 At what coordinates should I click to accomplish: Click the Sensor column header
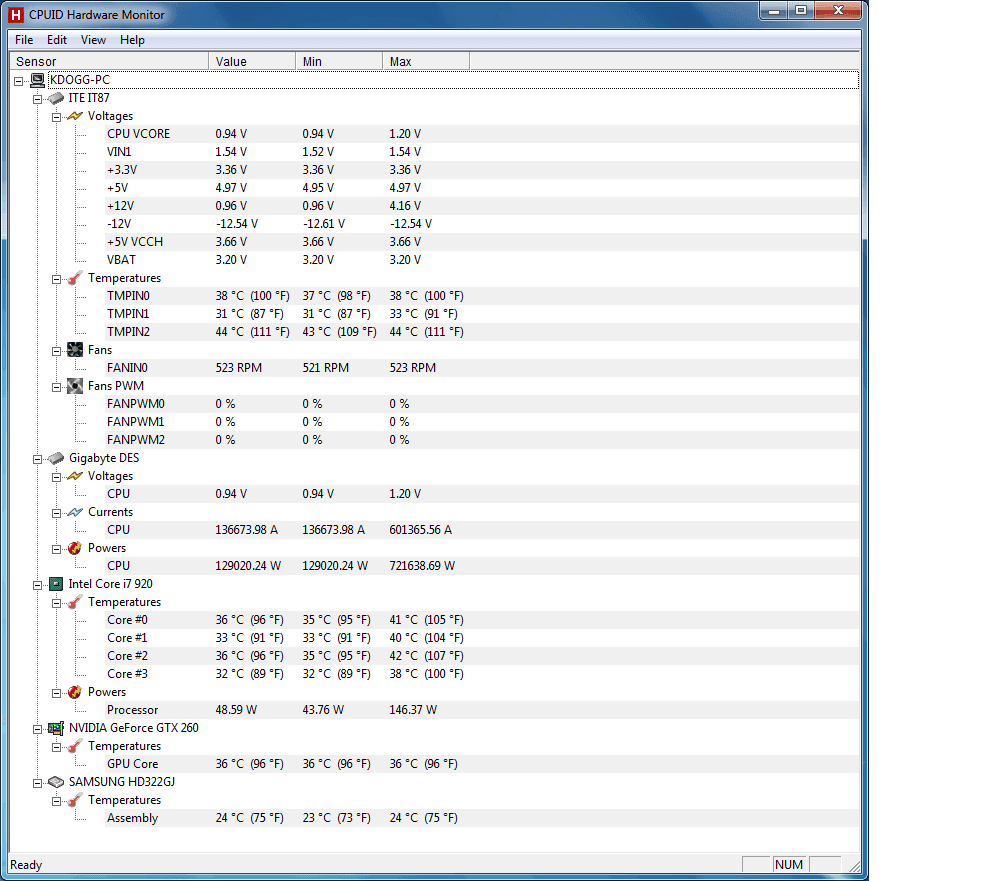pyautogui.click(x=109, y=61)
